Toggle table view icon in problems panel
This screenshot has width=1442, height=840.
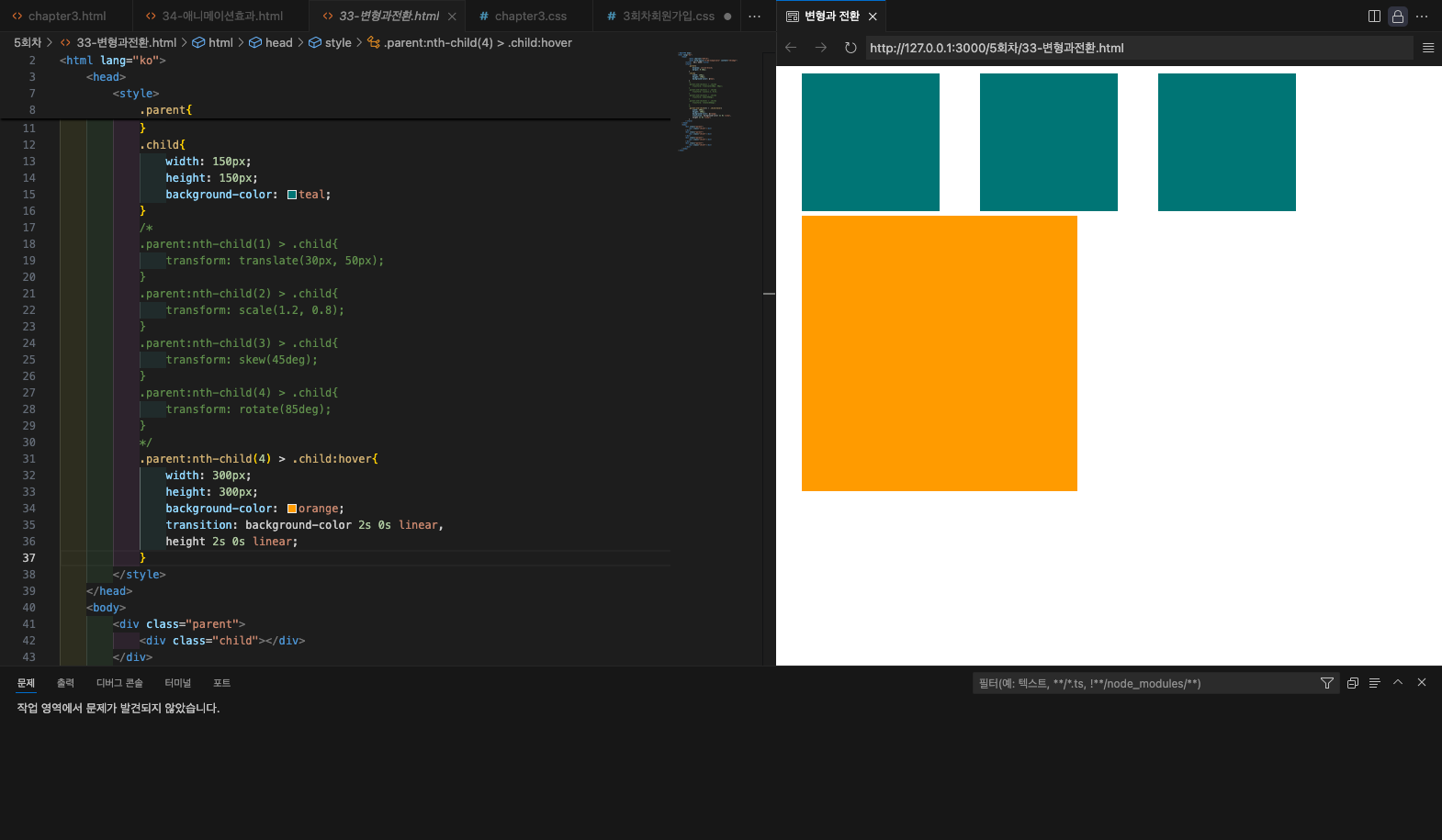[x=1375, y=683]
